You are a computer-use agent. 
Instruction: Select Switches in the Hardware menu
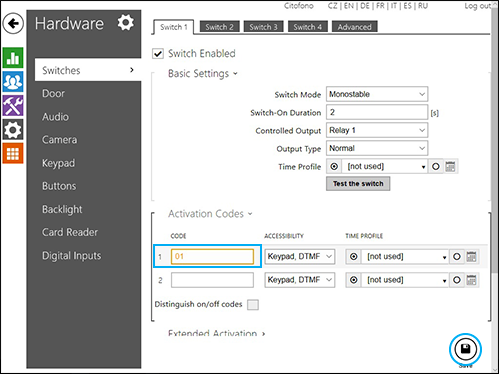88,70
